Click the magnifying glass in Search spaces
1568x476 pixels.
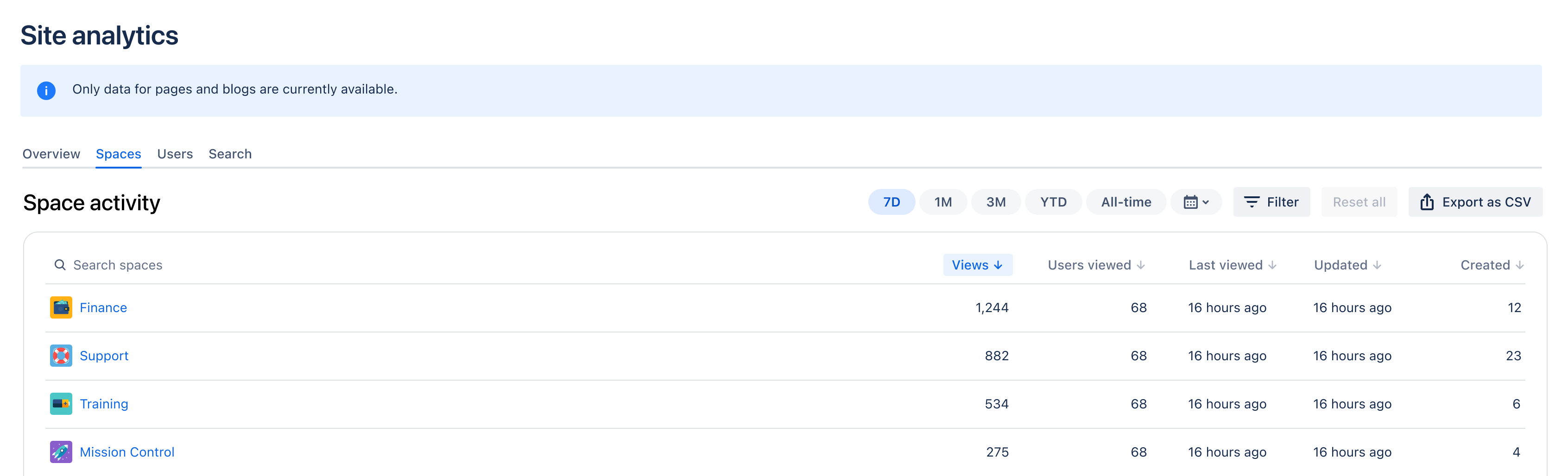coord(60,264)
